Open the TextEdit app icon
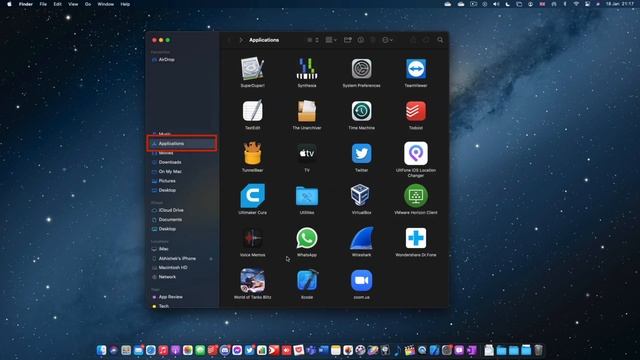The image size is (640, 360). tap(252, 111)
